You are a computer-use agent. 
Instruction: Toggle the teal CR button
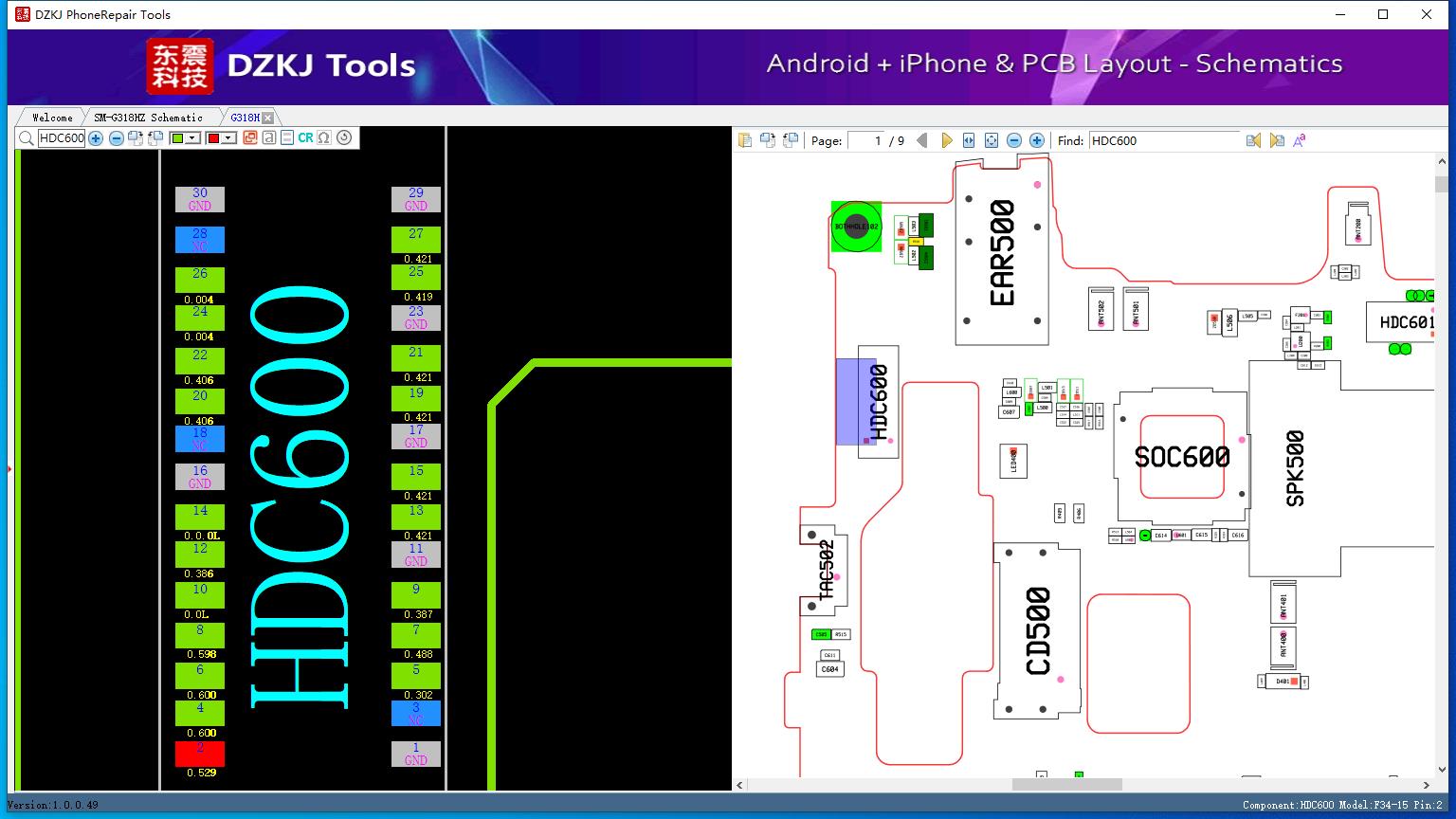tap(305, 137)
